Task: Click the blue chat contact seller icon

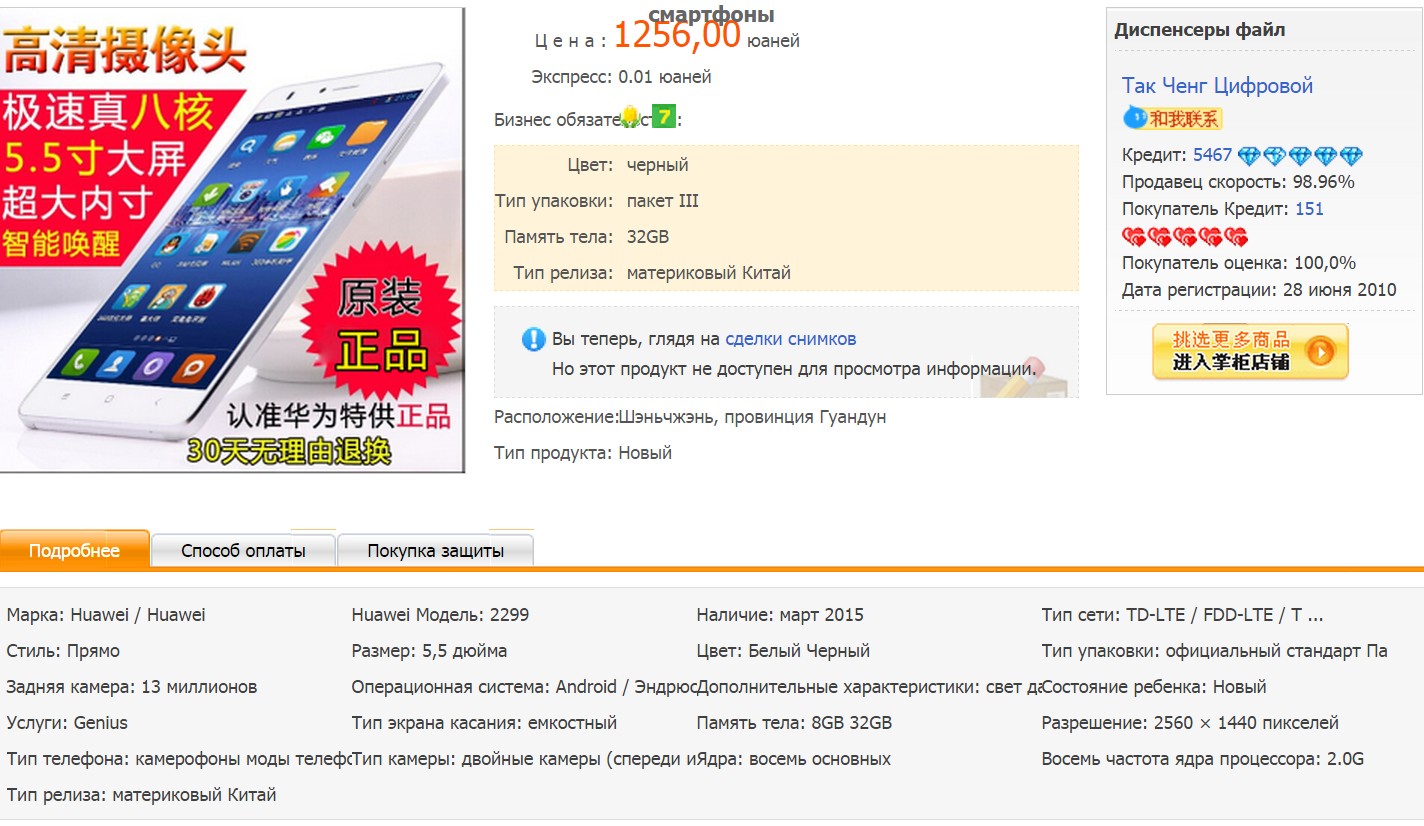Action: click(1134, 118)
